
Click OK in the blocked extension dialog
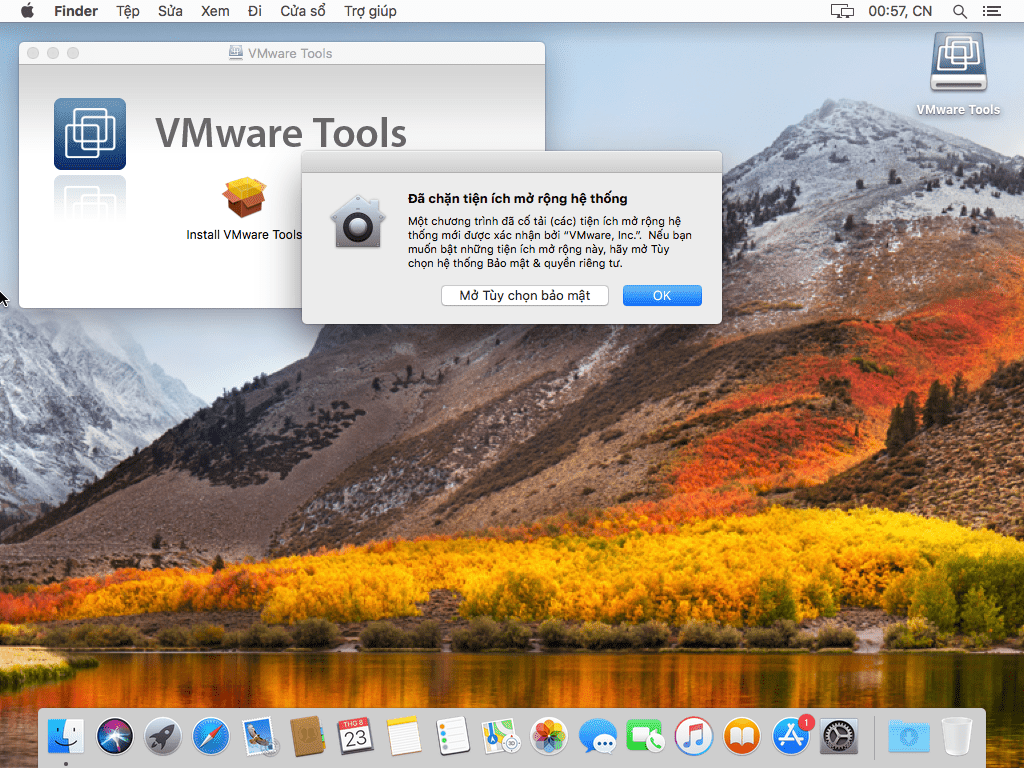pyautogui.click(x=662, y=295)
